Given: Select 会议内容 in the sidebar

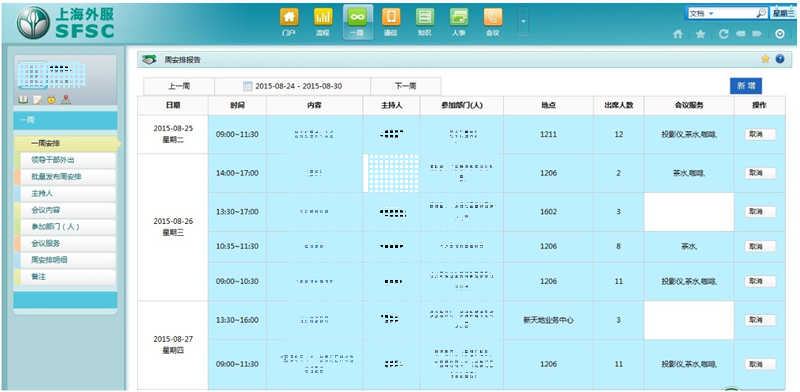Looking at the screenshot, I should (x=65, y=210).
